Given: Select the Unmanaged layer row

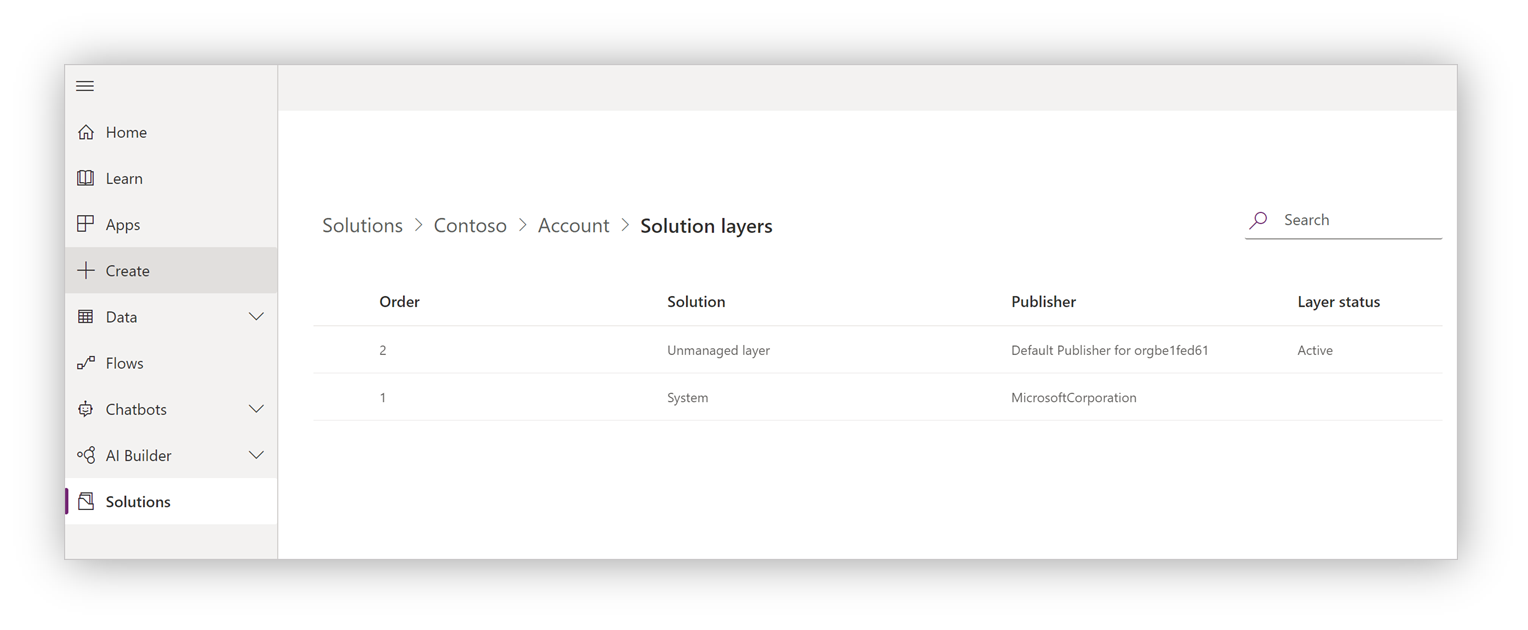Looking at the screenshot, I should [x=878, y=350].
